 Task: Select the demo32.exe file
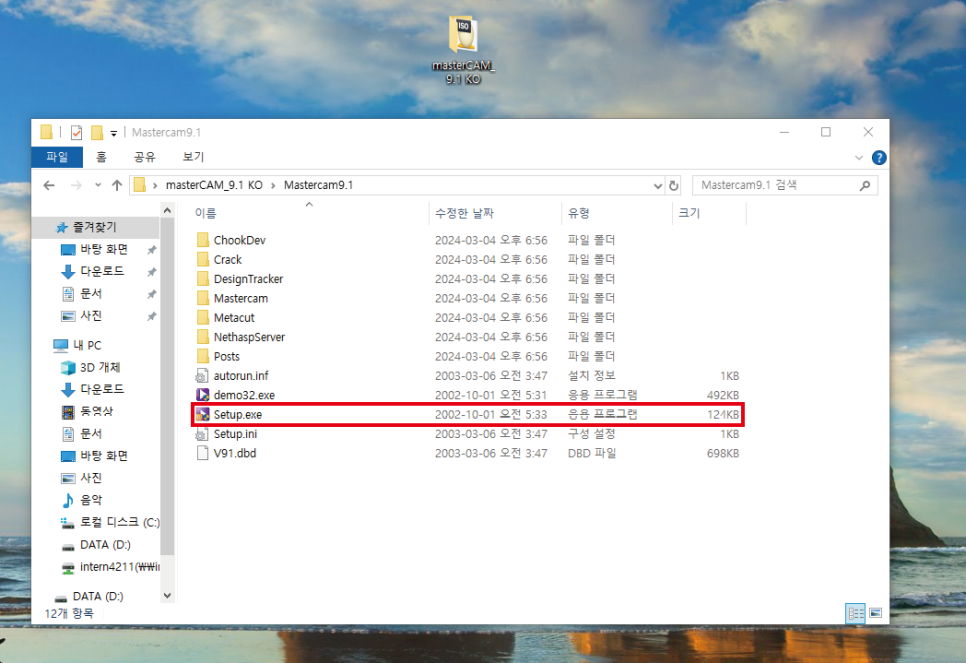pos(244,395)
